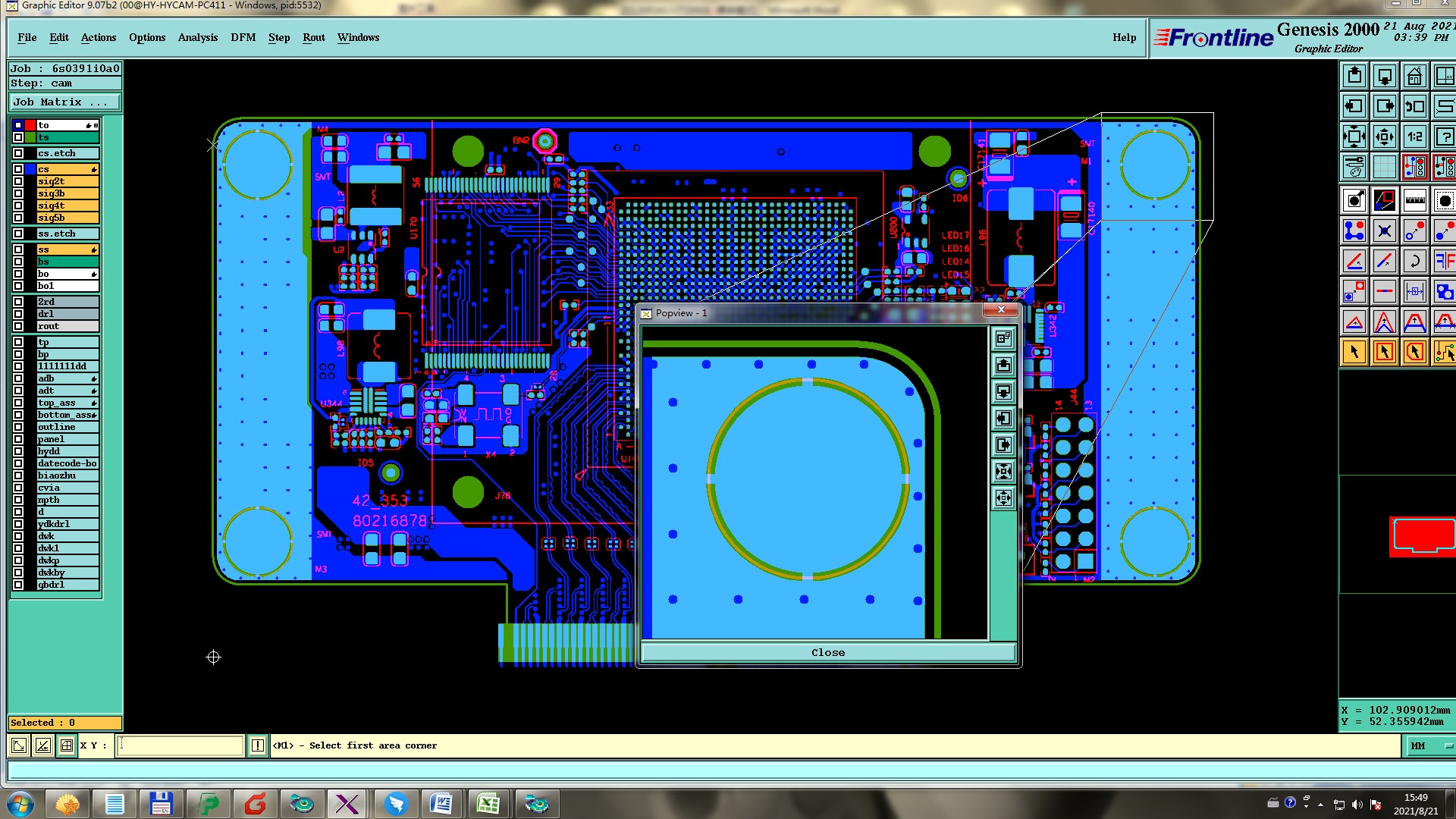Toggle the outline layer checkbox
This screenshot has width=1456, height=819.
click(18, 427)
